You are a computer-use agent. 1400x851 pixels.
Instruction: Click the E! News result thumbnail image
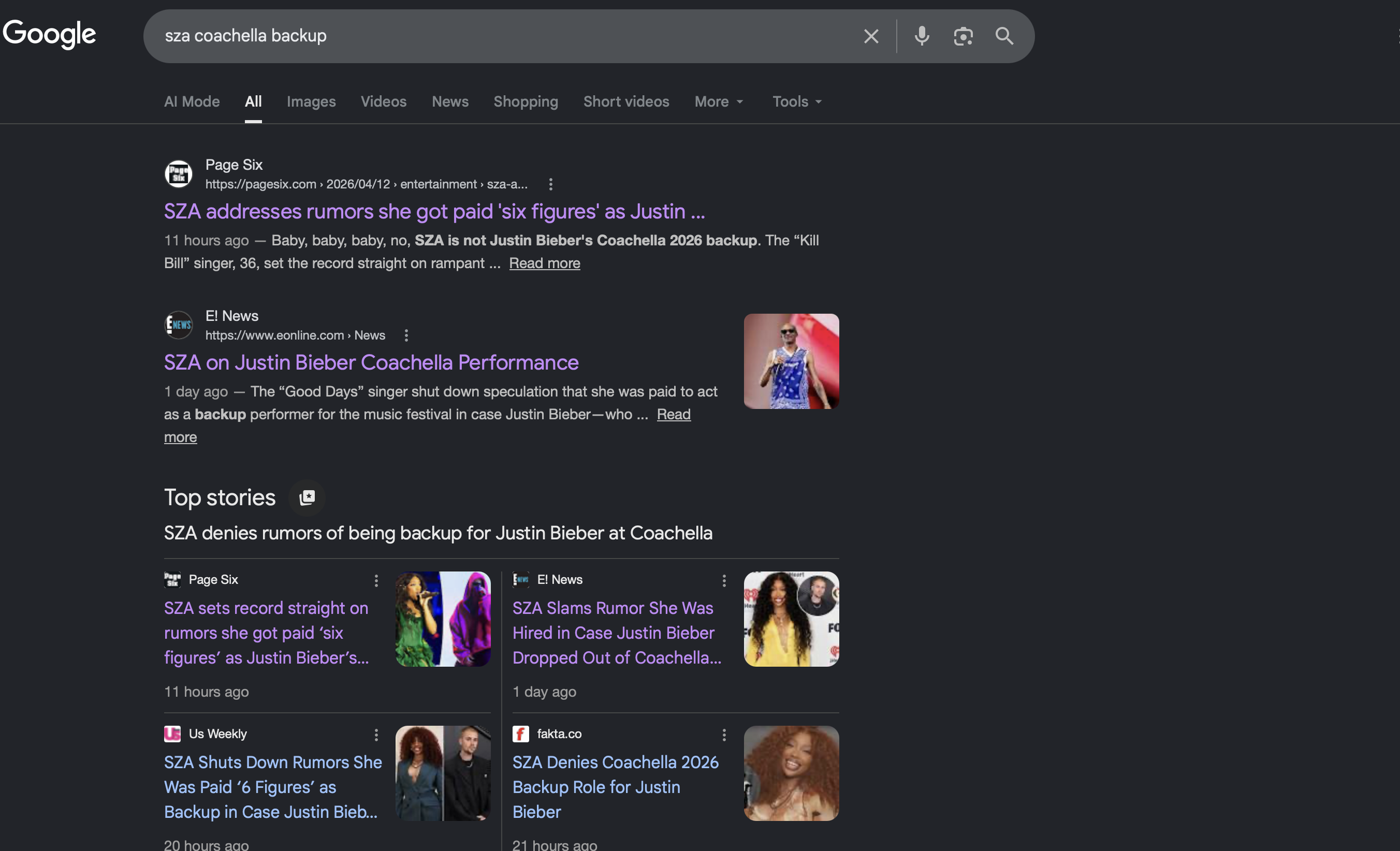click(791, 361)
